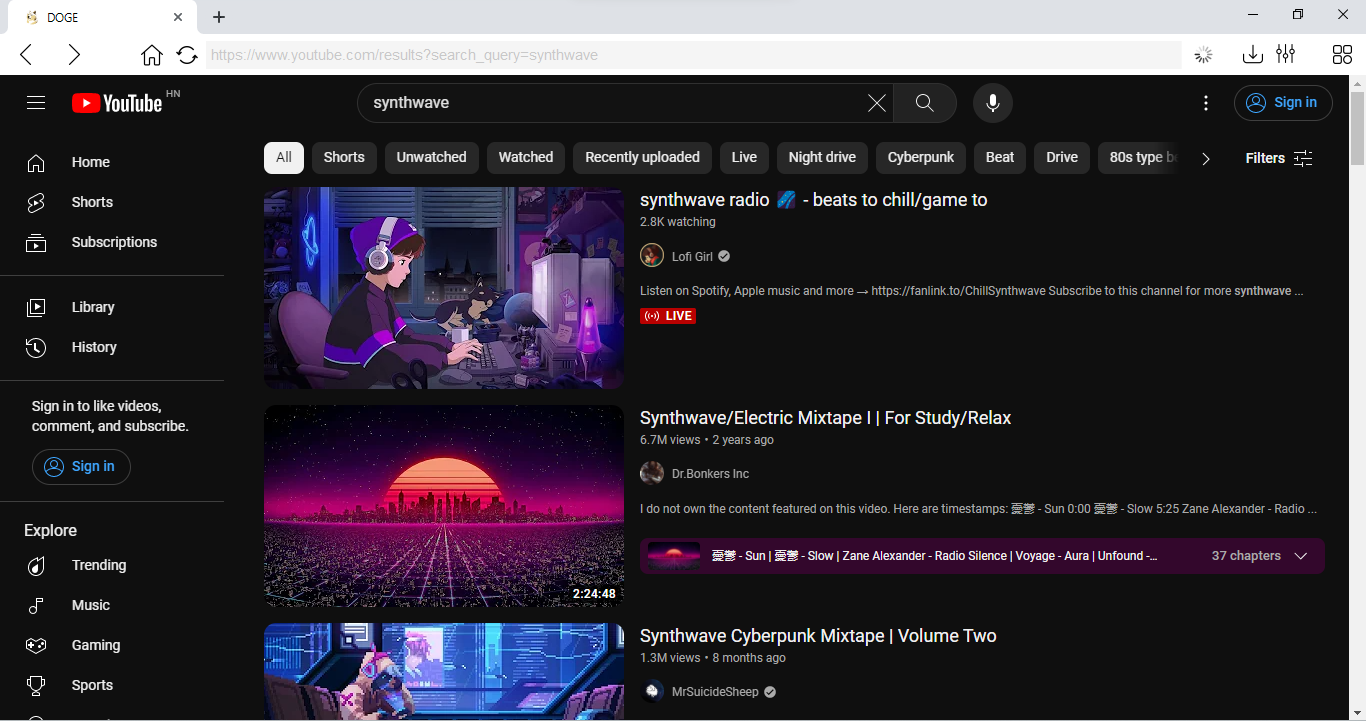
Task: Select the Cyberpunk filter chip
Action: [x=921, y=157]
